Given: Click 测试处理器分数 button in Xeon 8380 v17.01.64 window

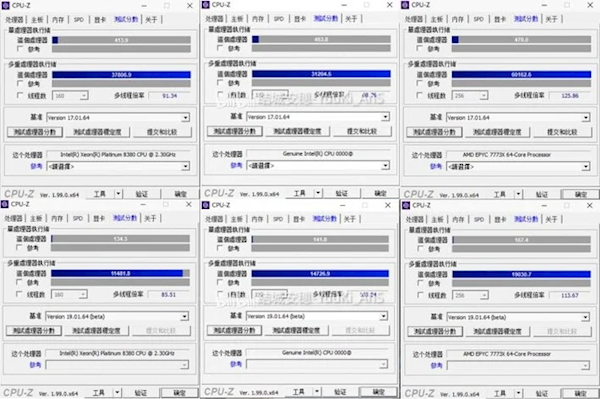Looking at the screenshot, I should 35,132.
